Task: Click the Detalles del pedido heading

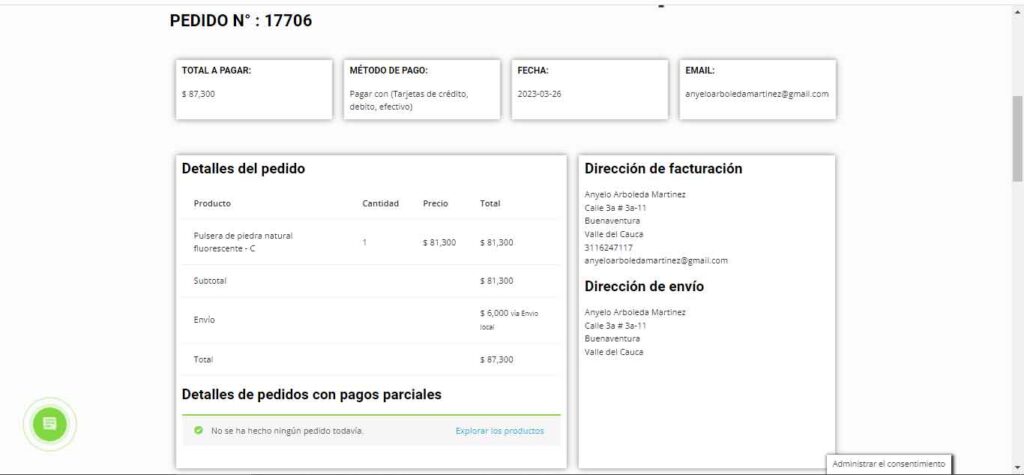Action: 243,169
